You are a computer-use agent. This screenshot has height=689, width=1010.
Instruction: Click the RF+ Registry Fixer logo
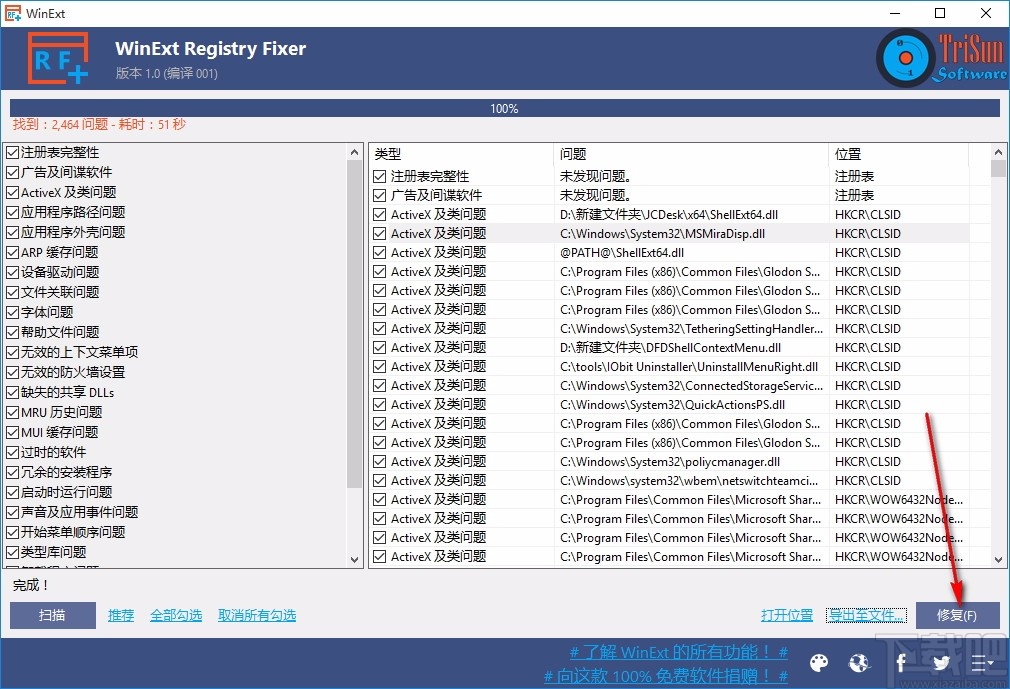click(x=57, y=57)
